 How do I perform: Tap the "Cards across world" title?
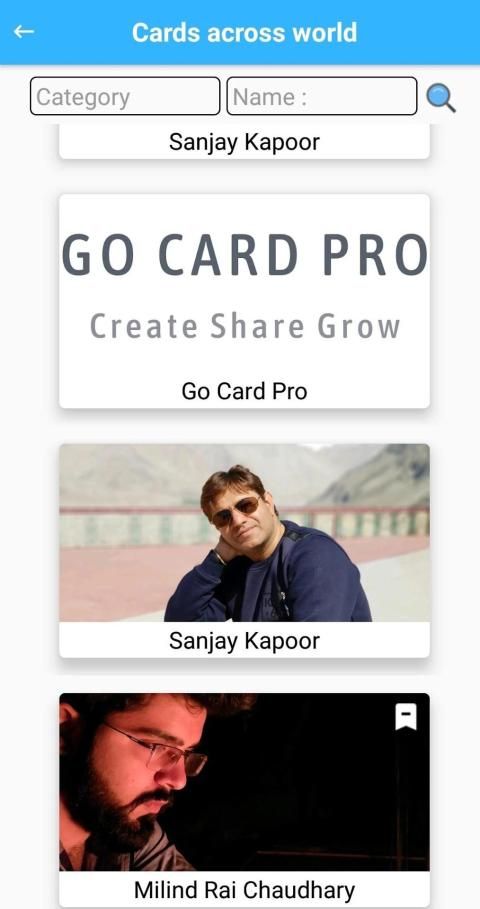tap(244, 32)
